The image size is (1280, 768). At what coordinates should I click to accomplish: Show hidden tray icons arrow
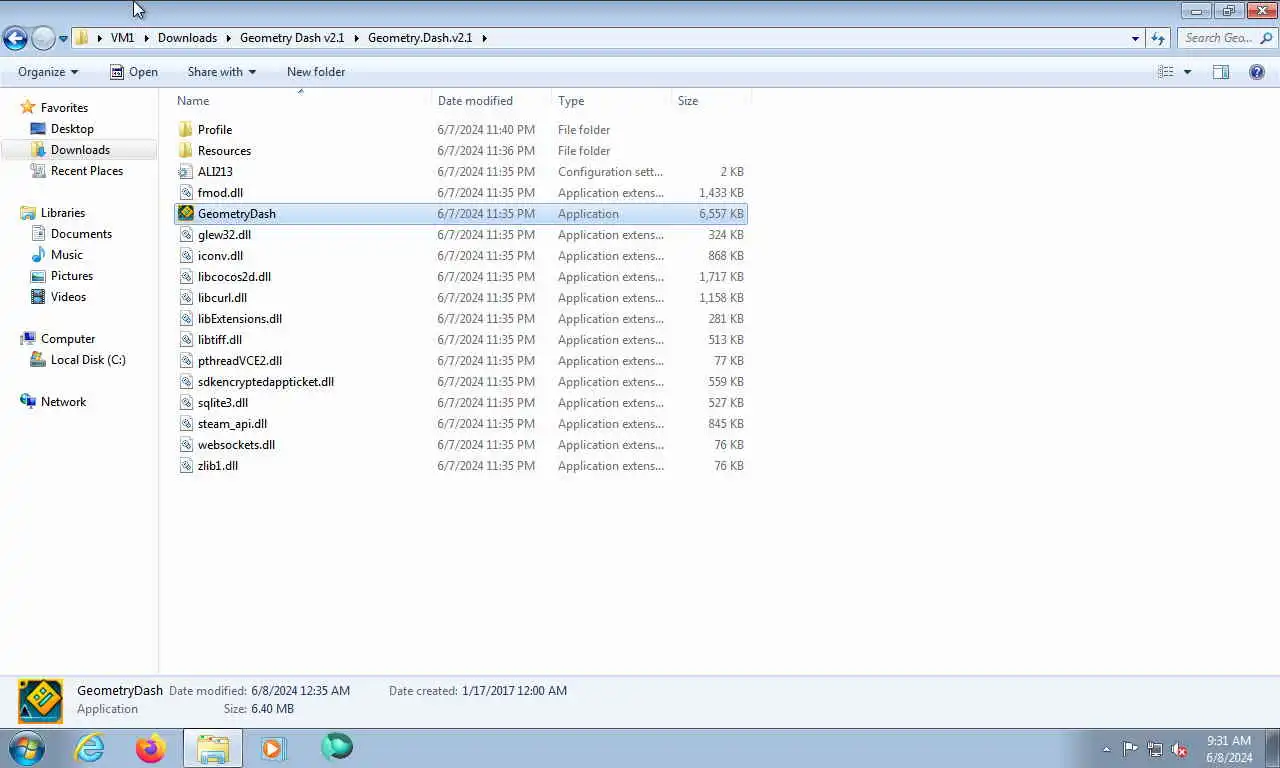click(x=1106, y=749)
